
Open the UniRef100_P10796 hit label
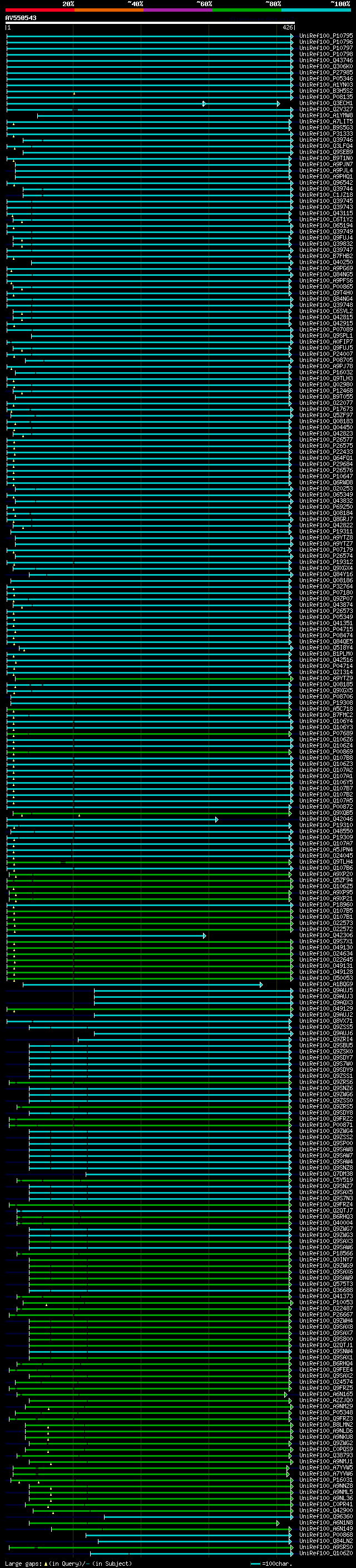326,42
